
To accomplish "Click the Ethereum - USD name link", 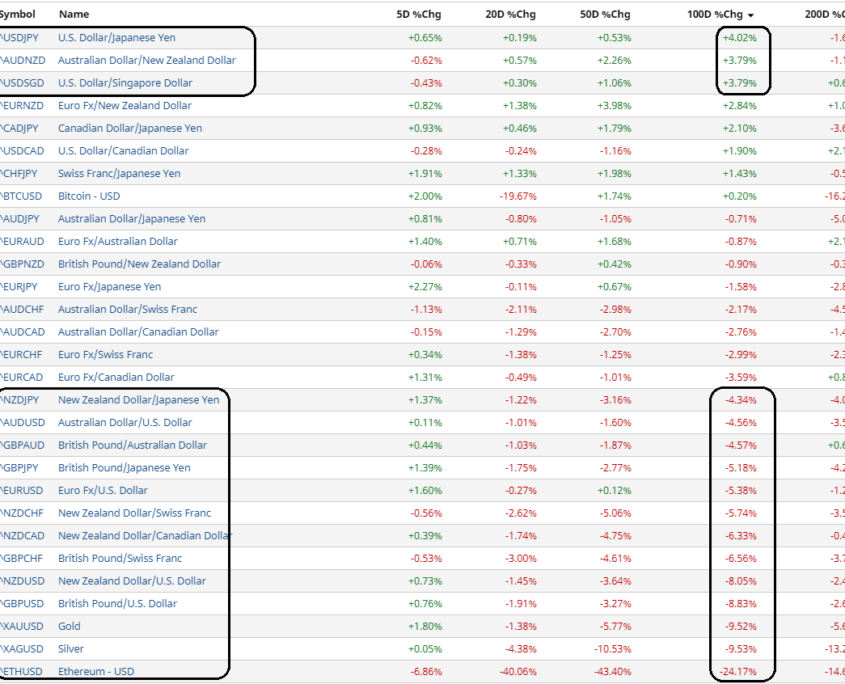I will tap(96, 671).
